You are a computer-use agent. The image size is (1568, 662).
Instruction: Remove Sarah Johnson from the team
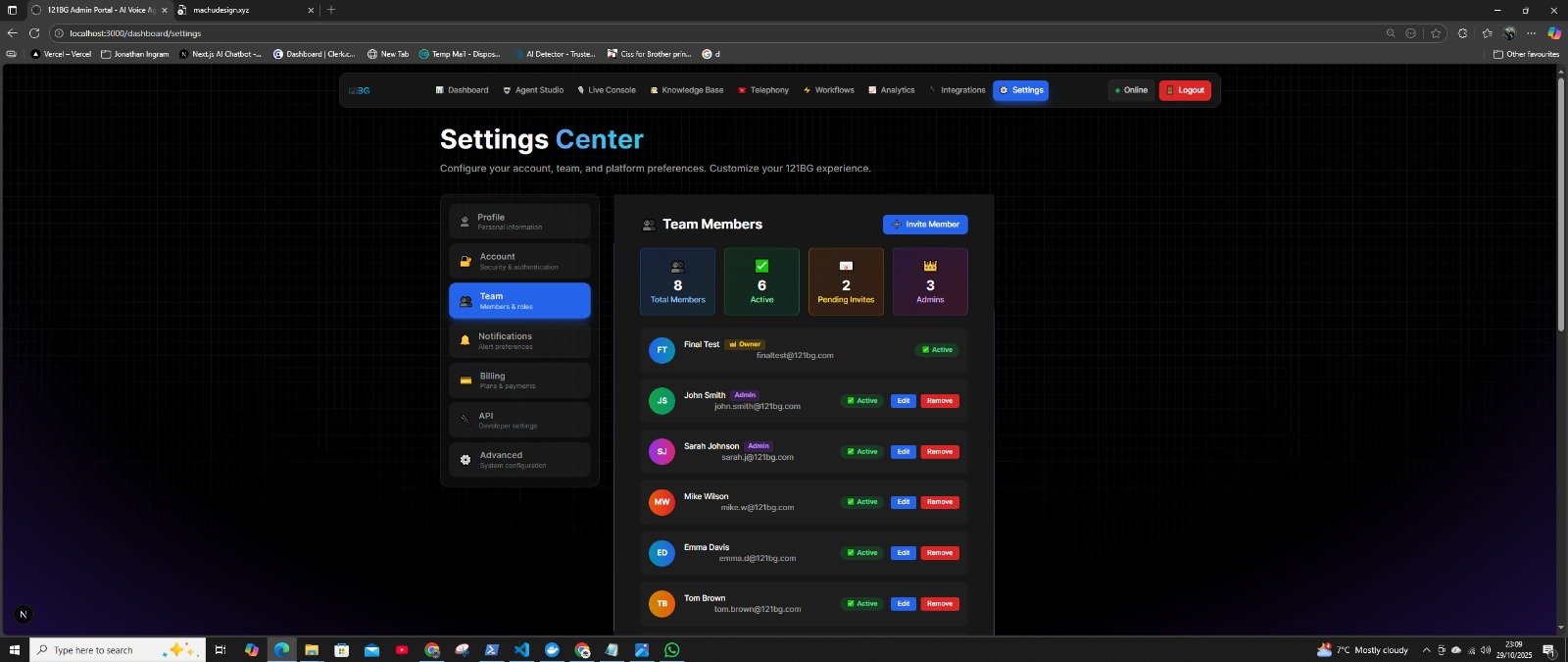pyautogui.click(x=940, y=452)
